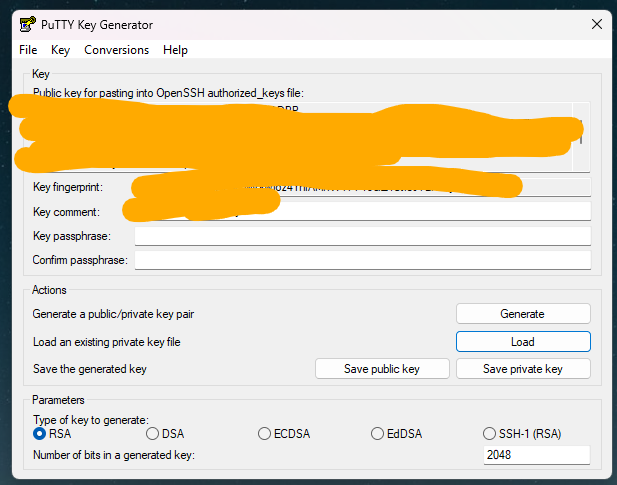Open the Conversions menu

[x=116, y=50]
